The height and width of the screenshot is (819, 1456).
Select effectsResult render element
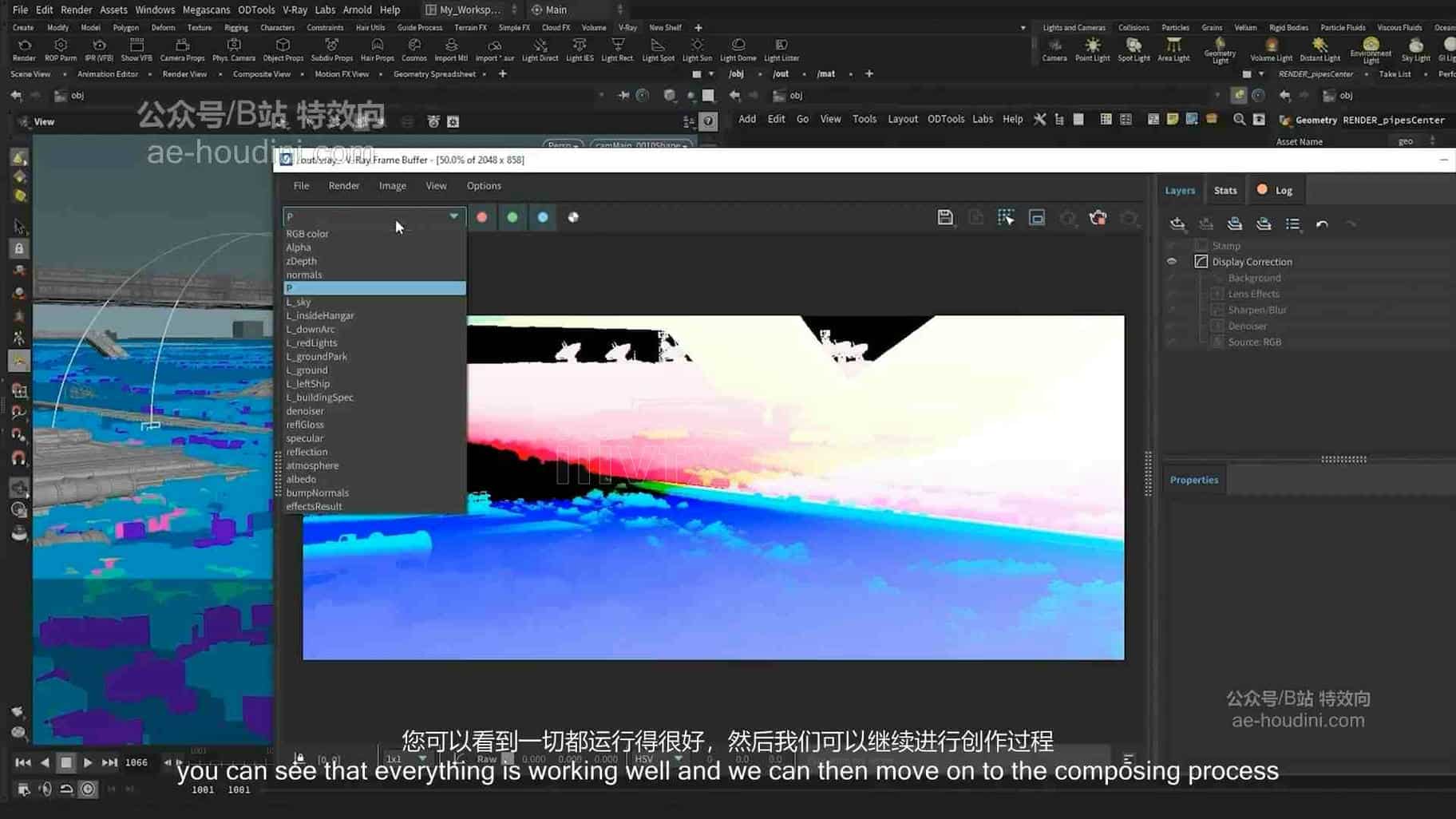tap(374, 506)
